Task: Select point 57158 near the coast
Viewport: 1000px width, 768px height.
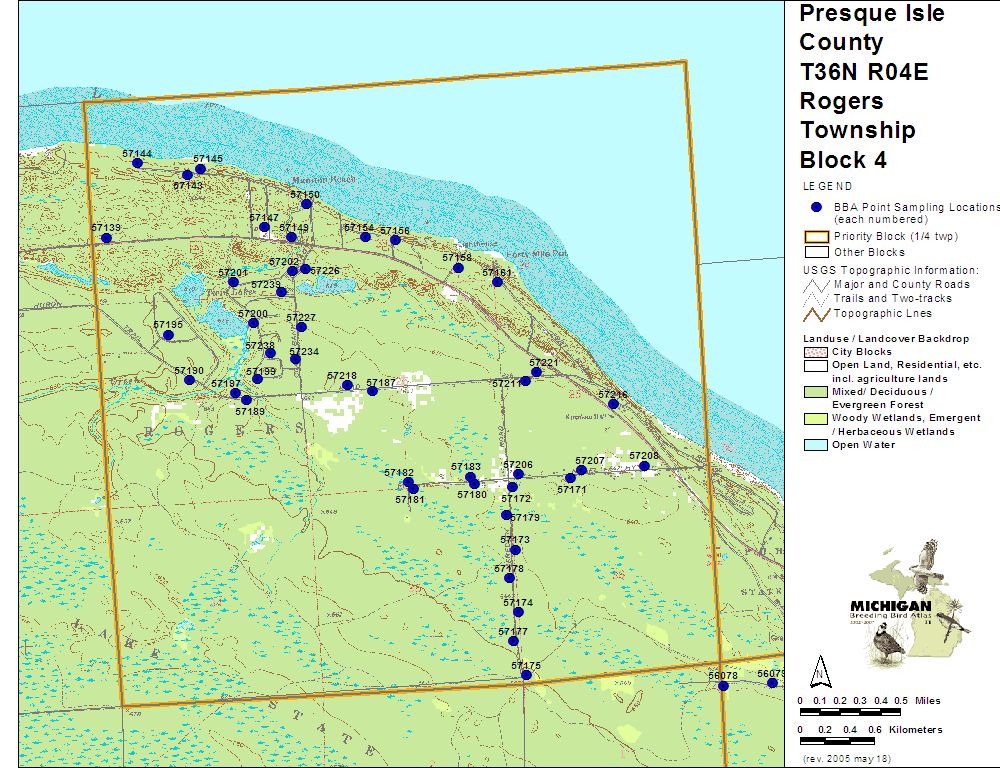Action: pos(458,268)
